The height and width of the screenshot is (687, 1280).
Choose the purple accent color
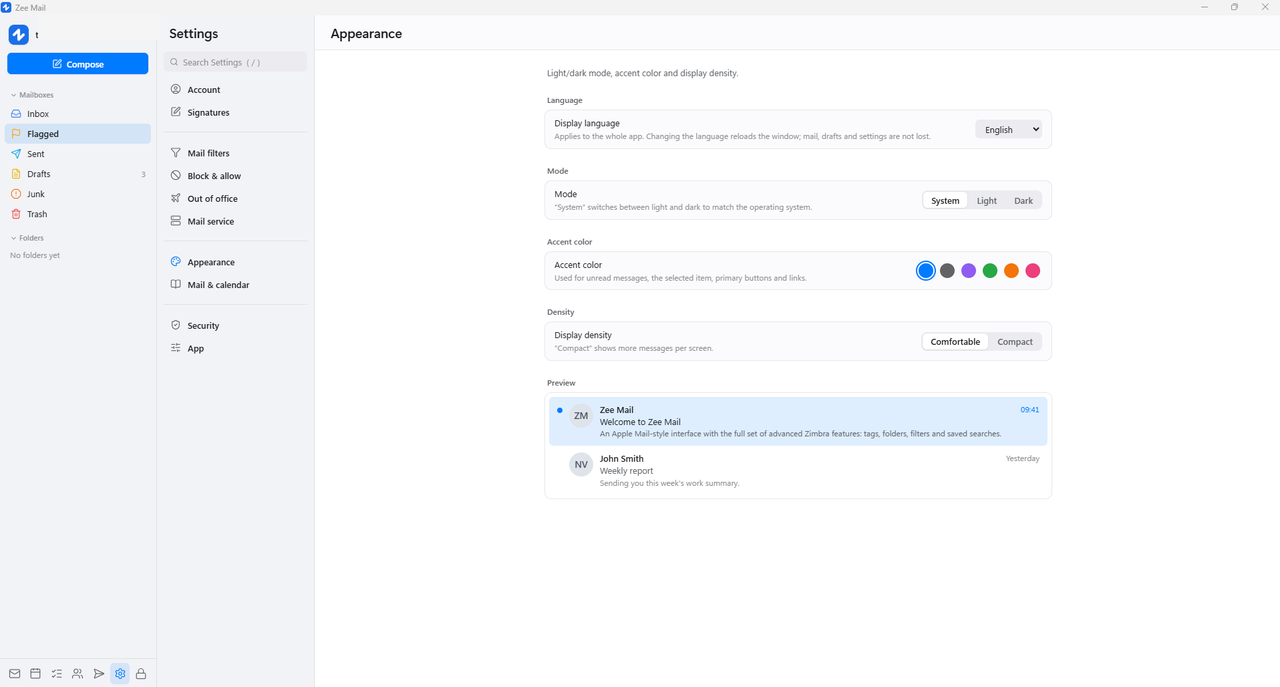968,271
